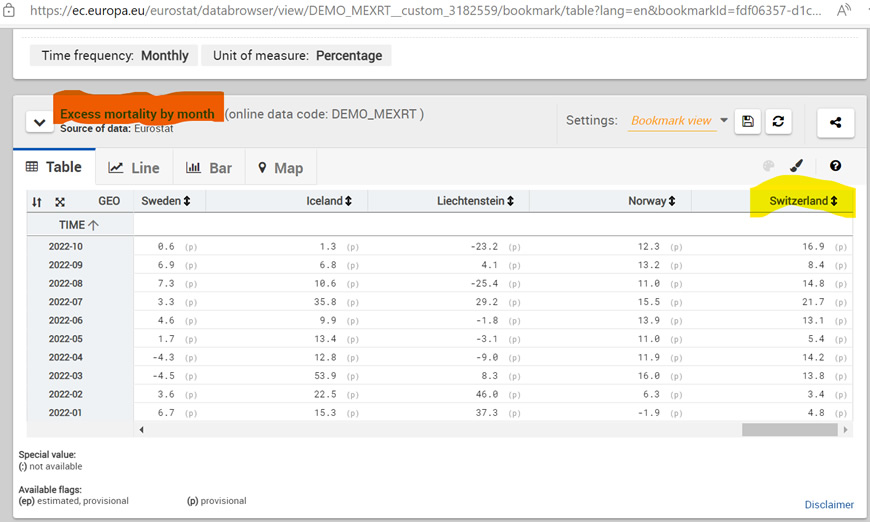Collapse the Excess mortality dataset panel
Viewport: 870px width, 522px height.
[x=39, y=122]
